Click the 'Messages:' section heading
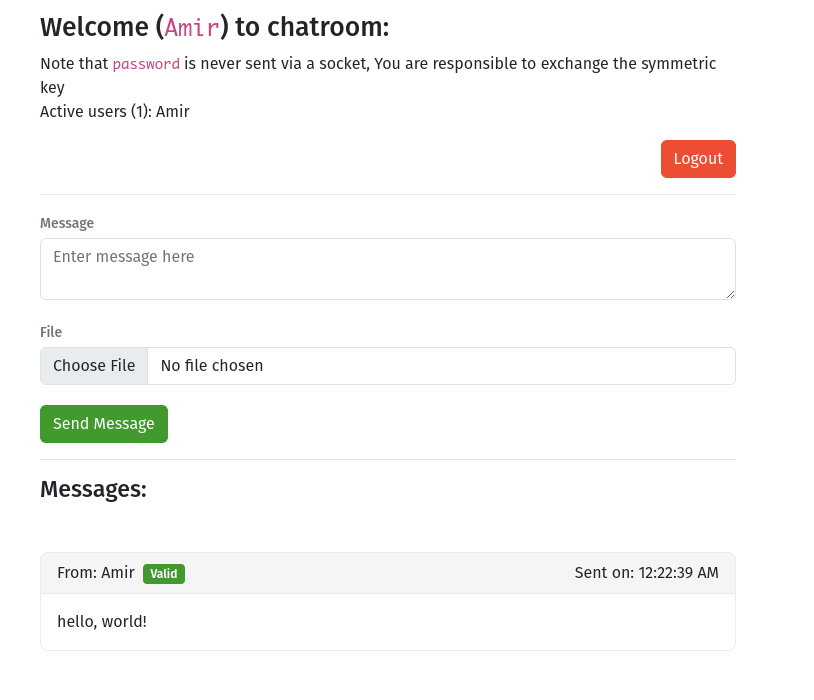The image size is (814, 700). pos(93,489)
